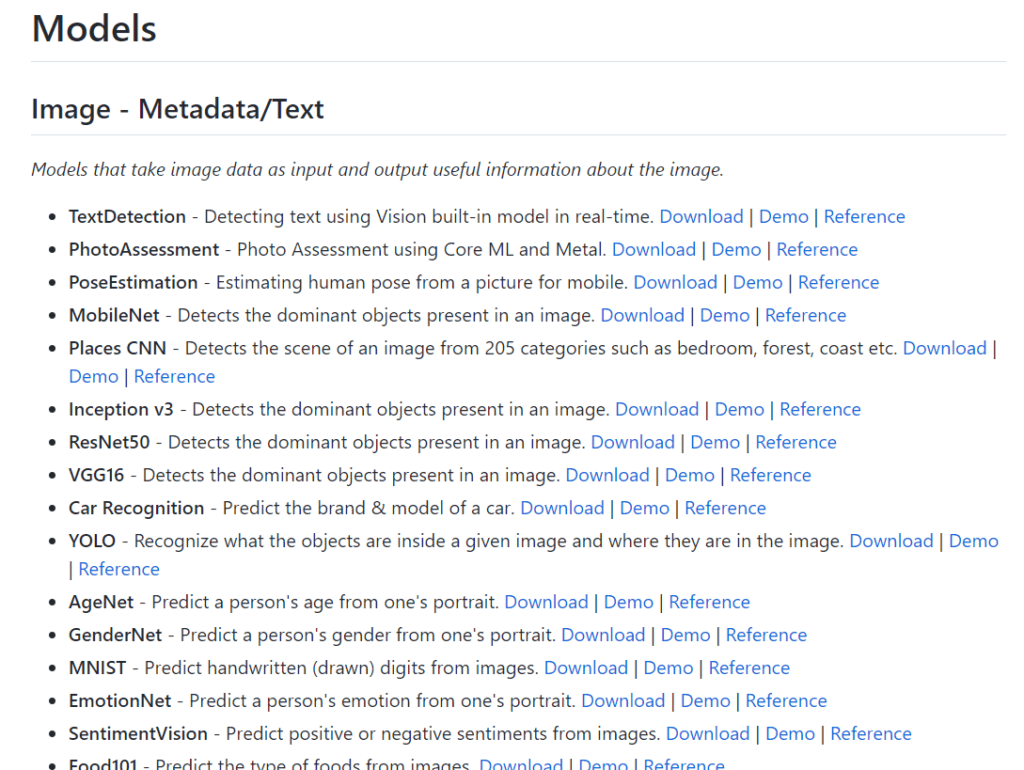Click the italic Models that take image data description
The height and width of the screenshot is (770, 1024).
coord(377,170)
